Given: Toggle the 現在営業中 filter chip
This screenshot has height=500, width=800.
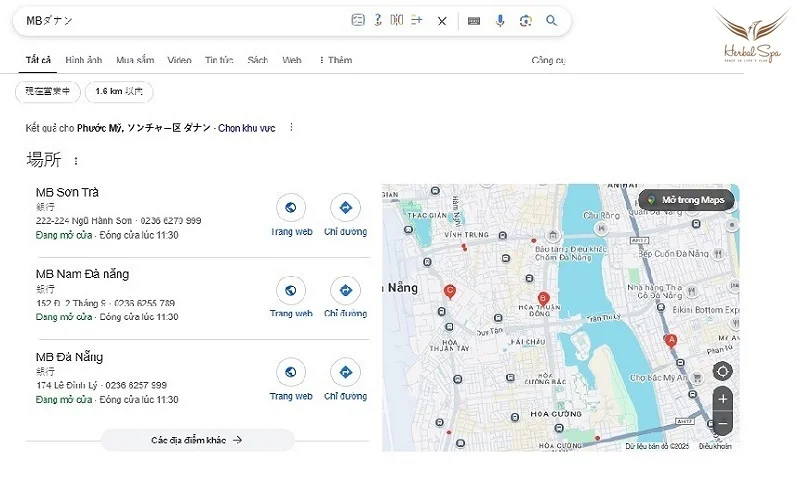Looking at the screenshot, I should [47, 92].
